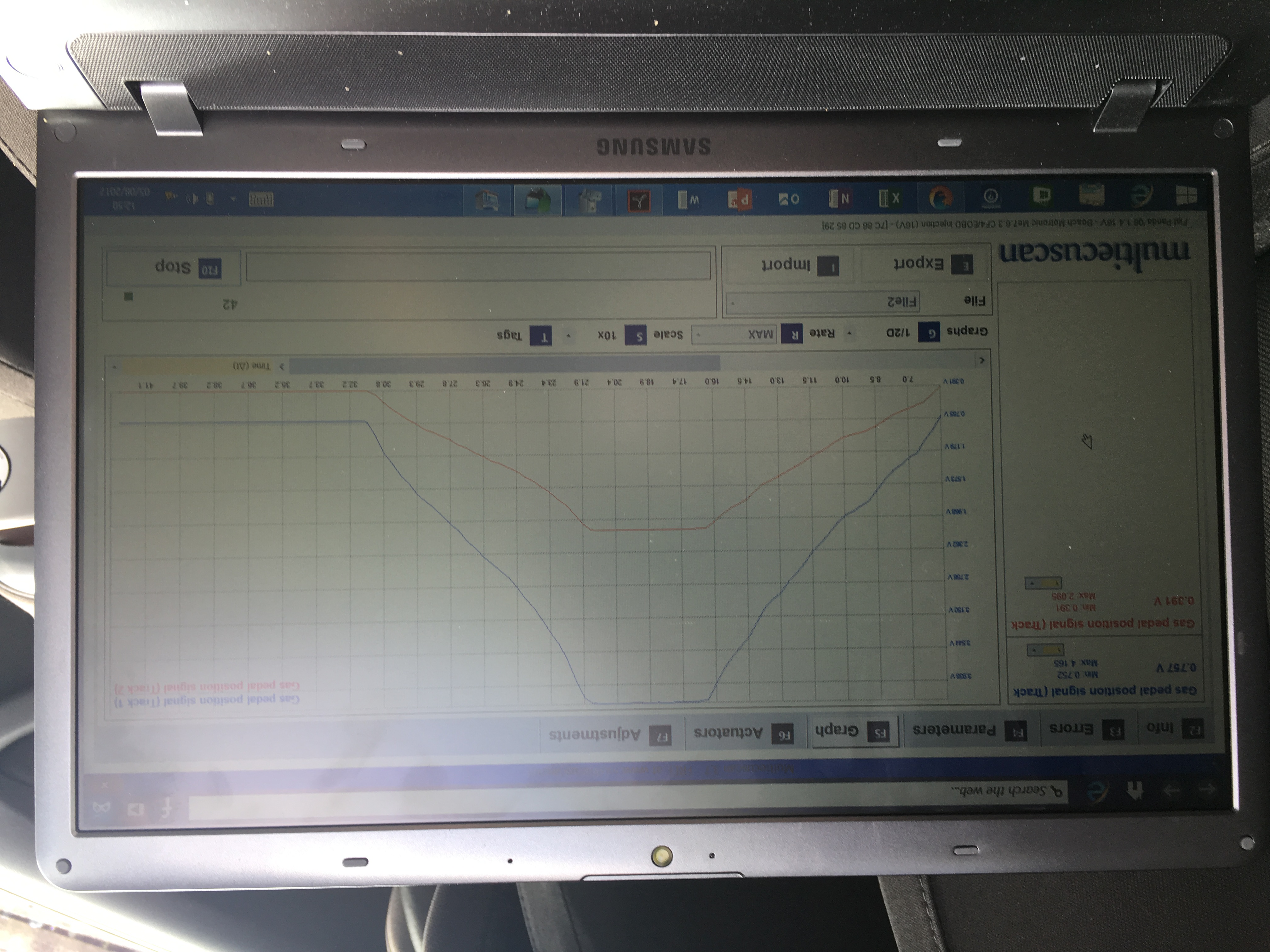
Task: Switch to the Errors tab
Action: click(x=1086, y=729)
